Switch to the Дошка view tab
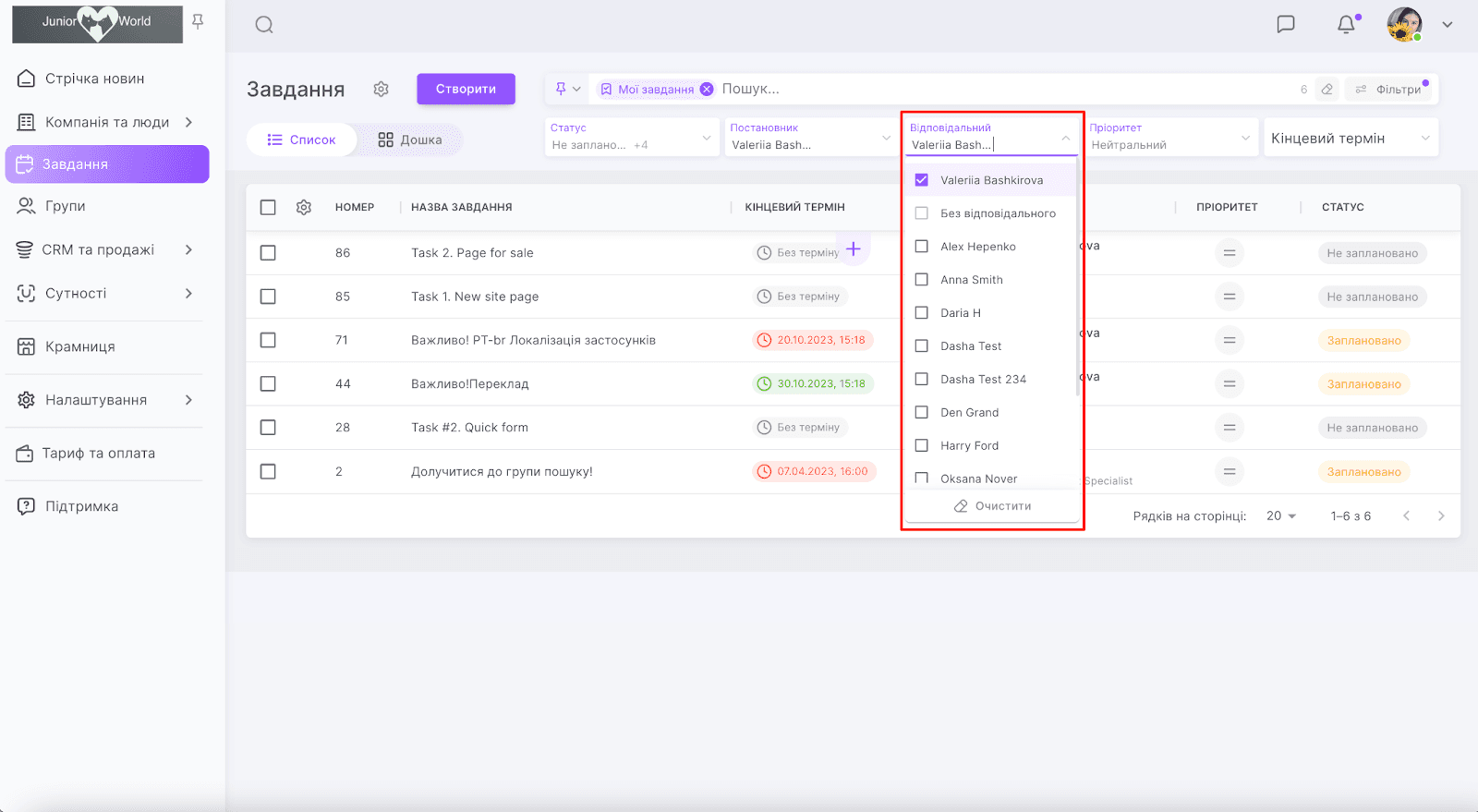This screenshot has width=1478, height=812. click(x=410, y=140)
